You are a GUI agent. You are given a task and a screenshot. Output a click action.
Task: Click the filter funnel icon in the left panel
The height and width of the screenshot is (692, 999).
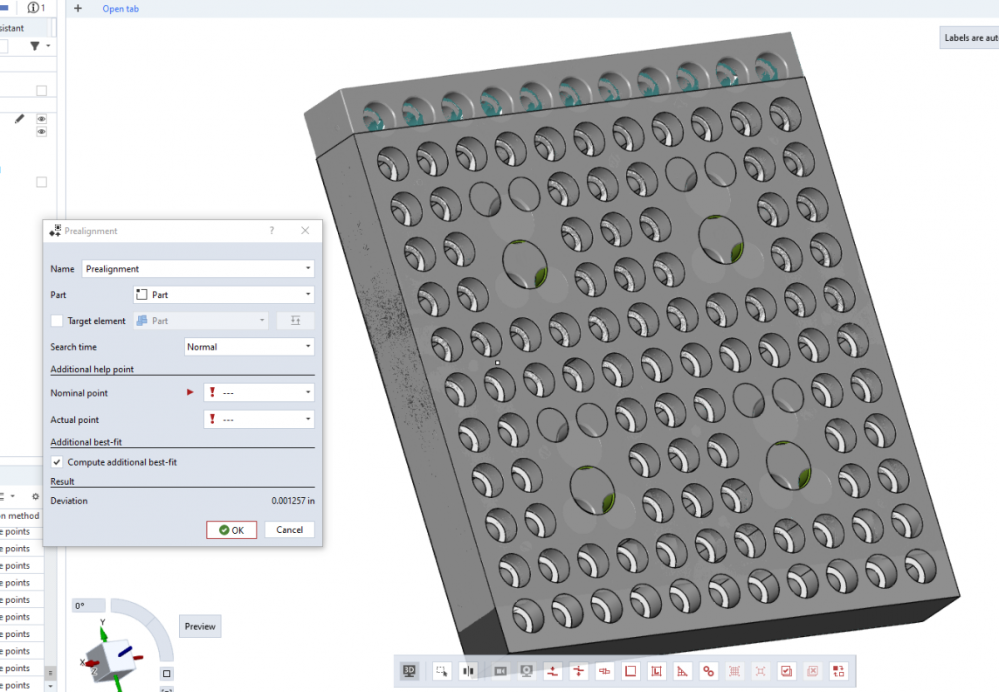(35, 46)
